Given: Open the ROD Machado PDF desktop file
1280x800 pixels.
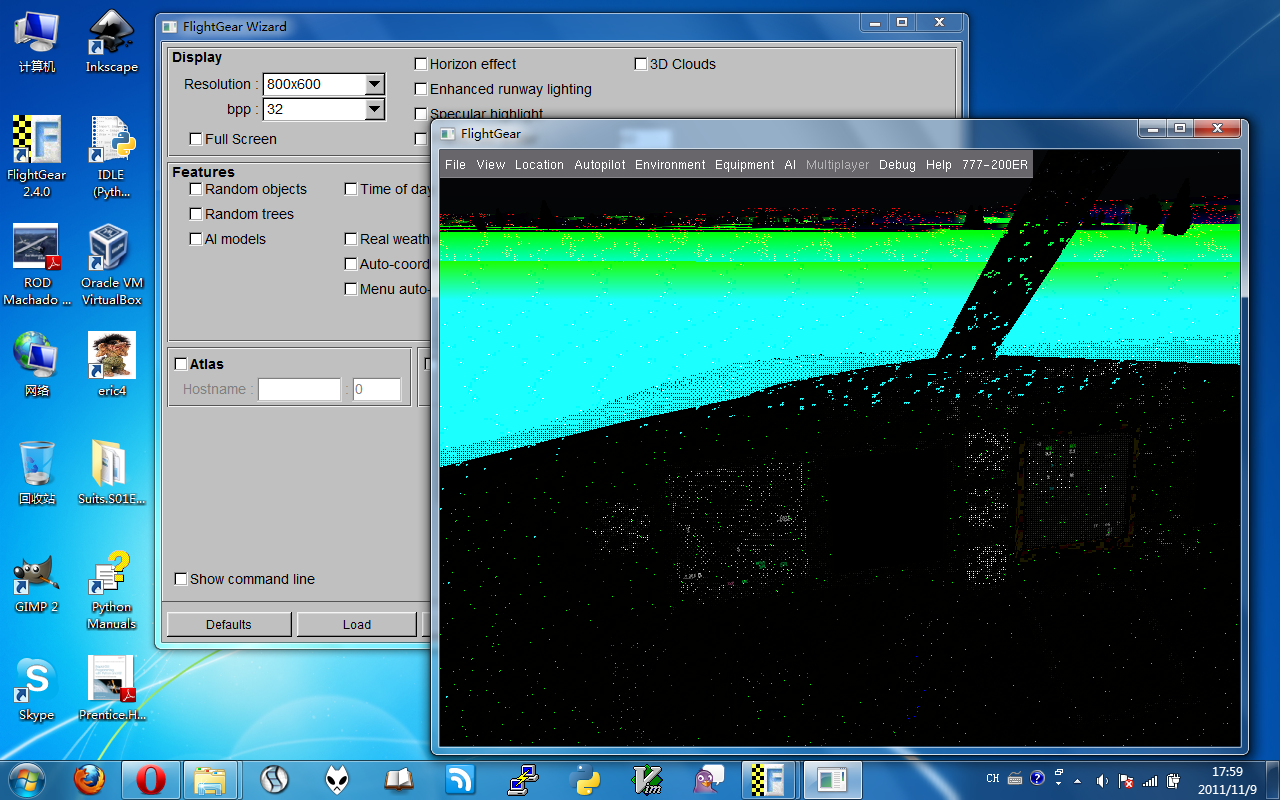Looking at the screenshot, I should [37, 265].
